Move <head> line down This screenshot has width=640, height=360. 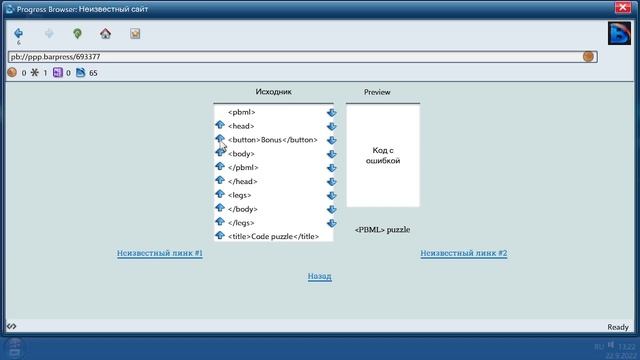(331, 126)
